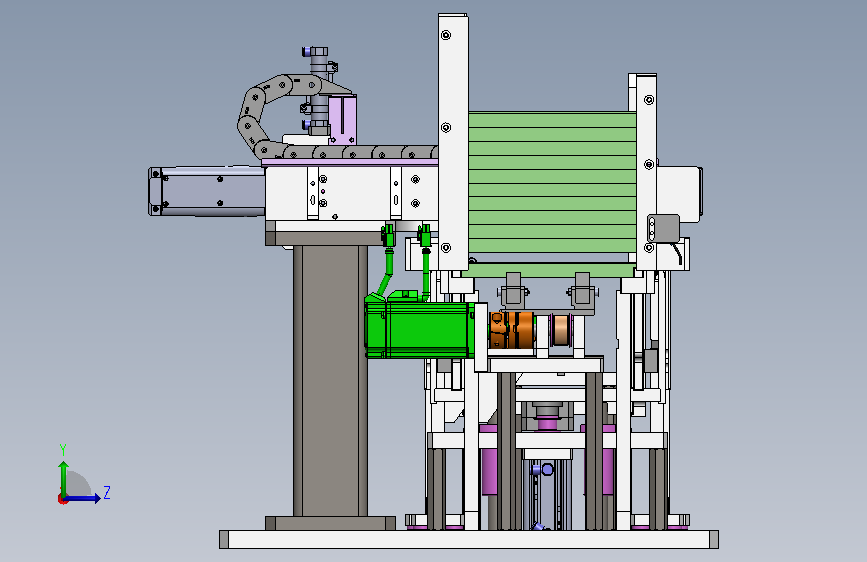
Task: Click the red origin of the orientation triad
Action: 62,499
